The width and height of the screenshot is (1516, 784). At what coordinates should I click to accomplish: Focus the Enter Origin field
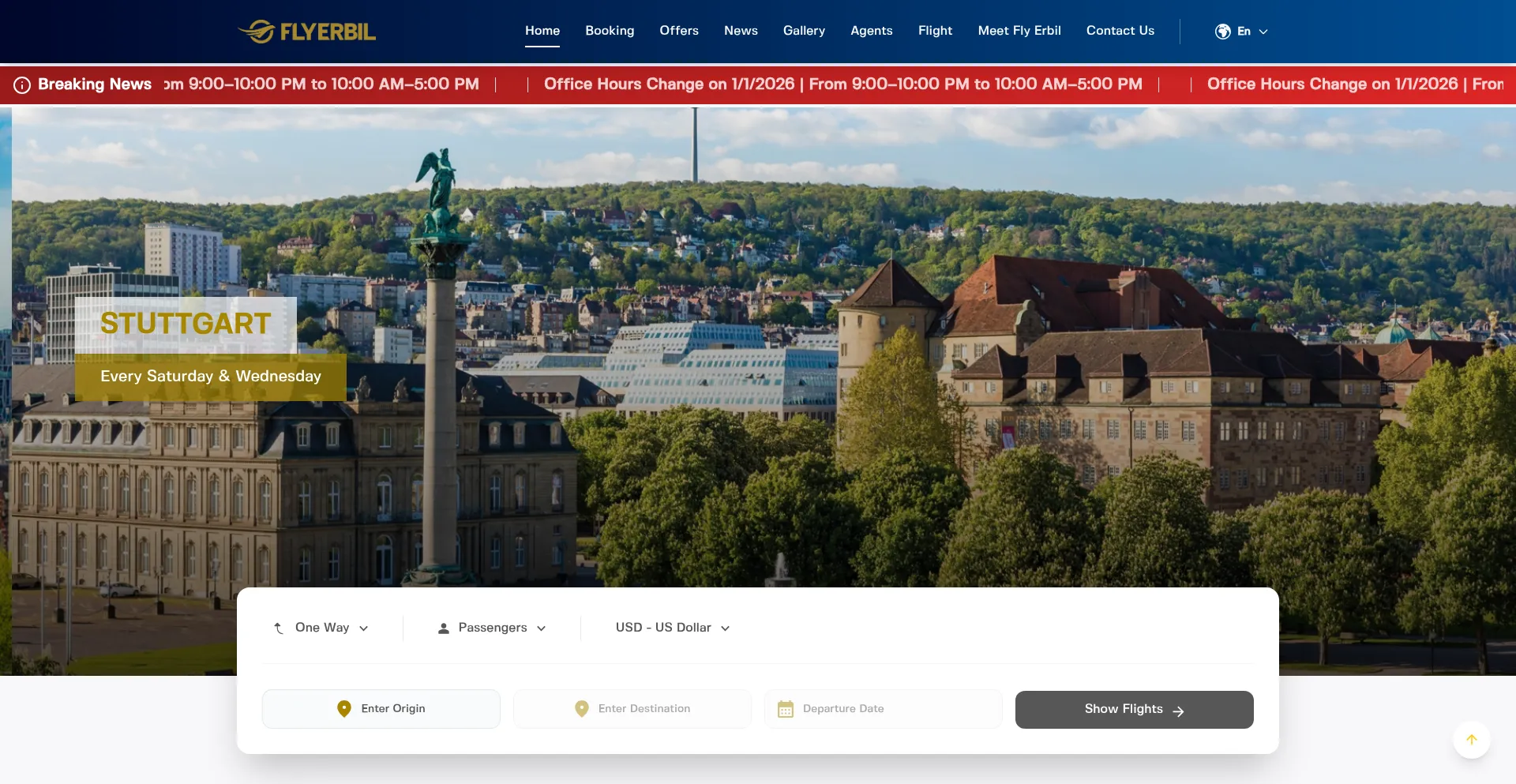tap(393, 709)
